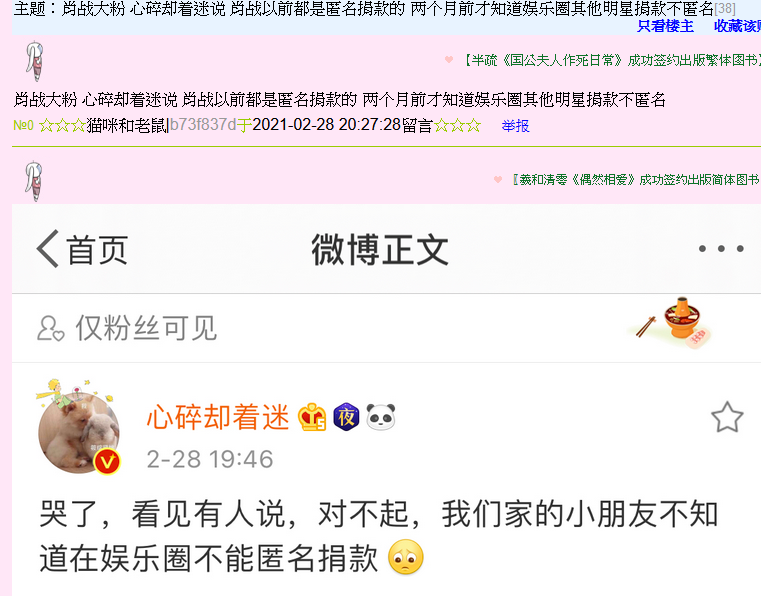
Task: Report the post with 举报
Action: click(515, 126)
